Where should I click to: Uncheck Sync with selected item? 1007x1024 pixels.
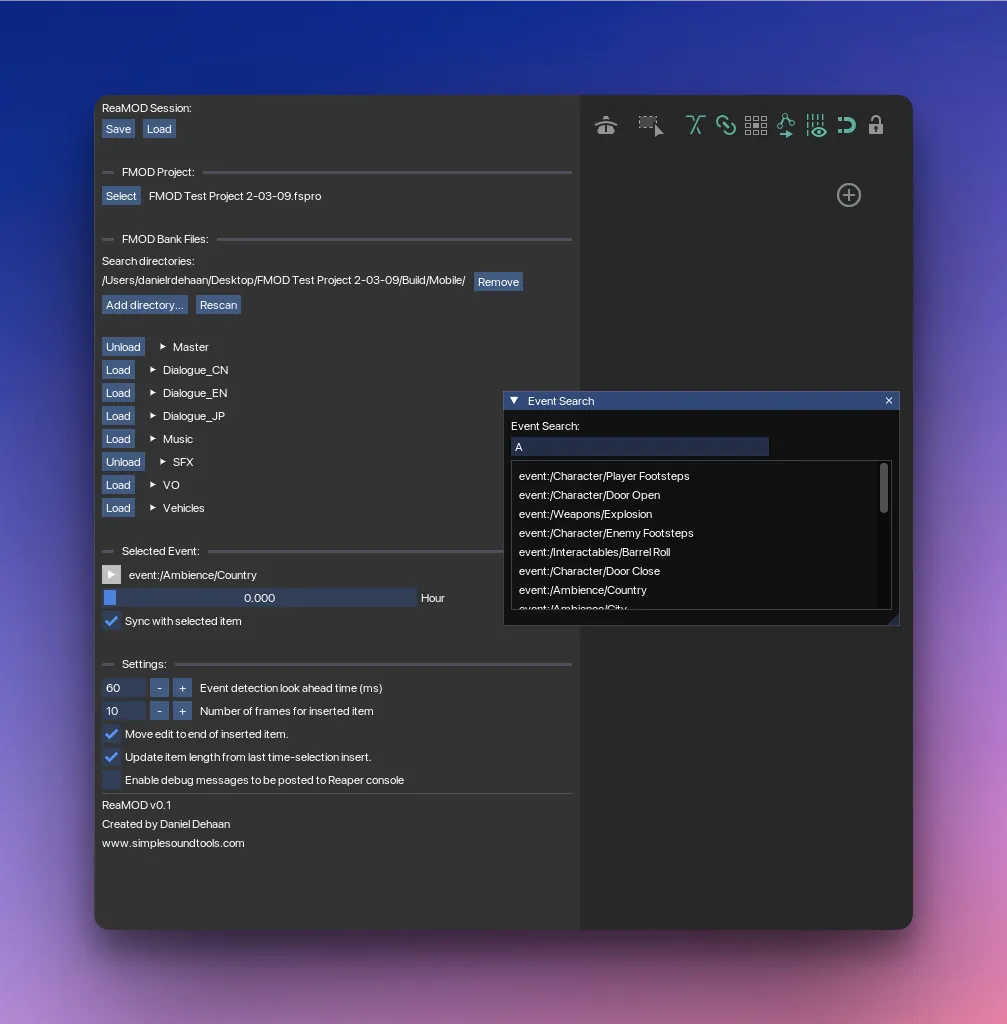(x=111, y=621)
